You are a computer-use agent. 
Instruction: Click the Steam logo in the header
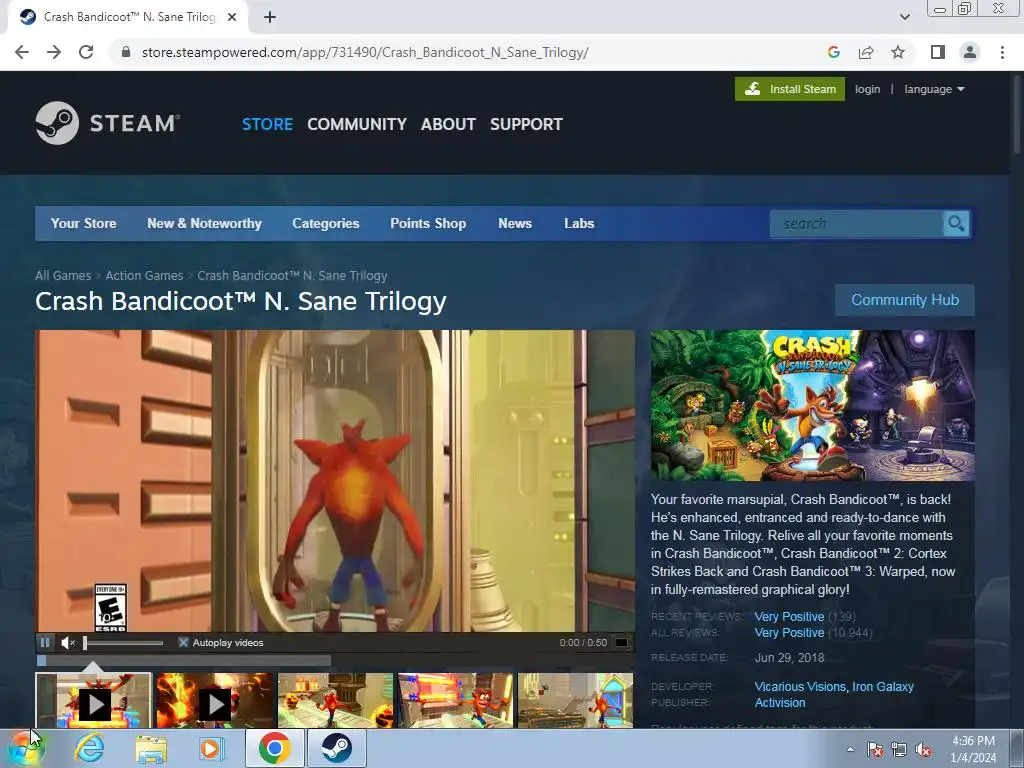coord(108,123)
